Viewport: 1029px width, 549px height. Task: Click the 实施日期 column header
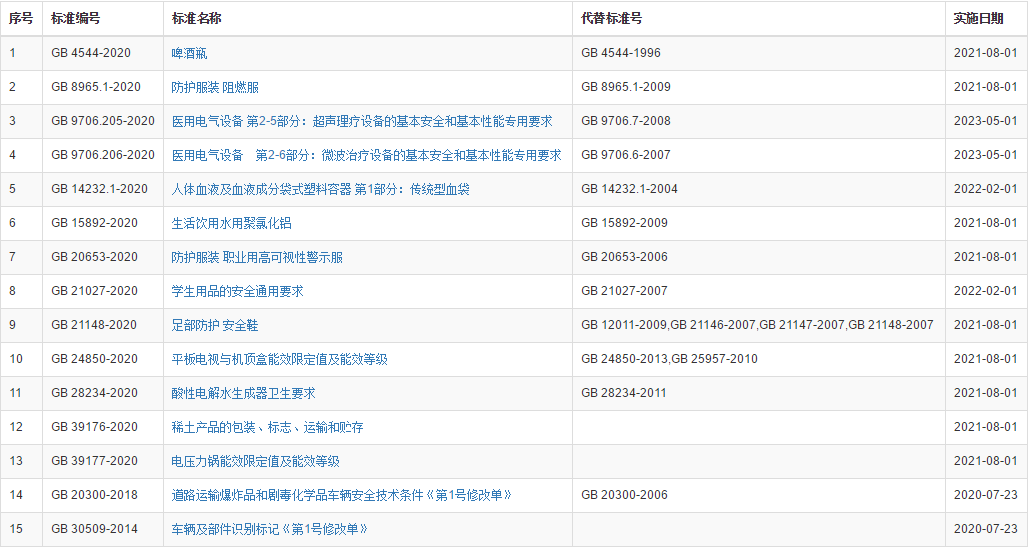pos(978,19)
